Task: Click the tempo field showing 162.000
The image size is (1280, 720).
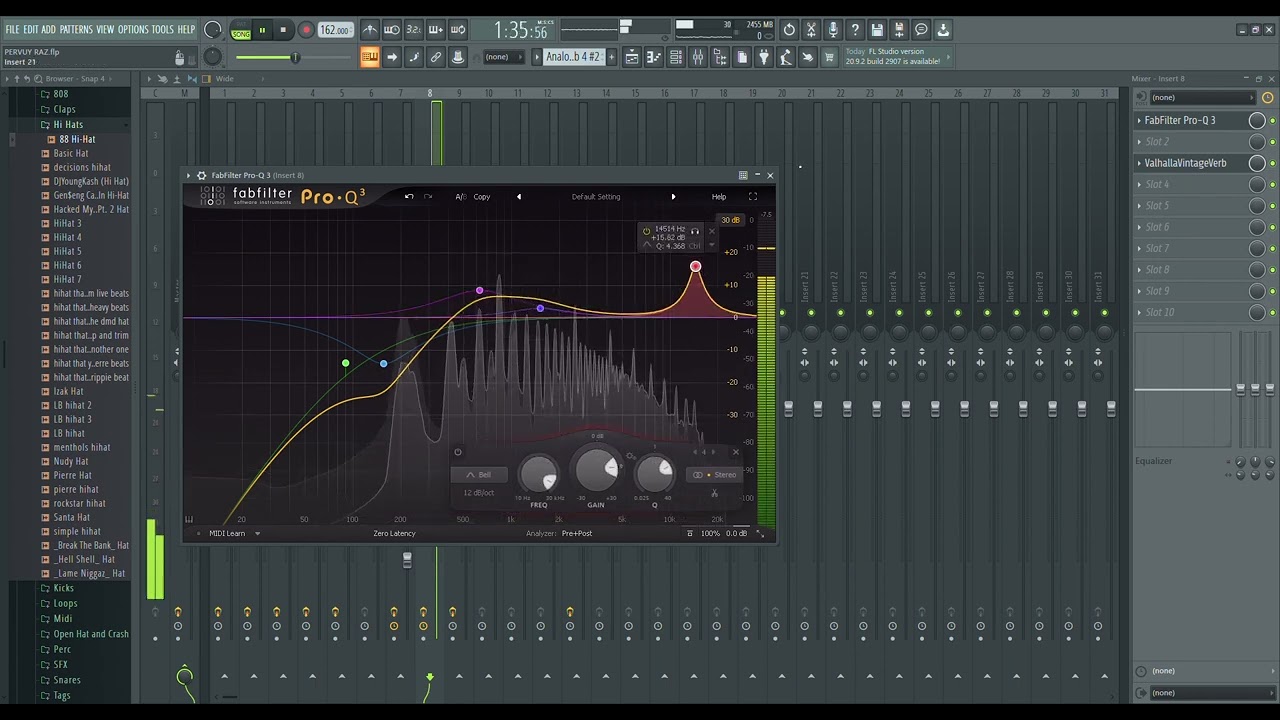Action: click(335, 30)
